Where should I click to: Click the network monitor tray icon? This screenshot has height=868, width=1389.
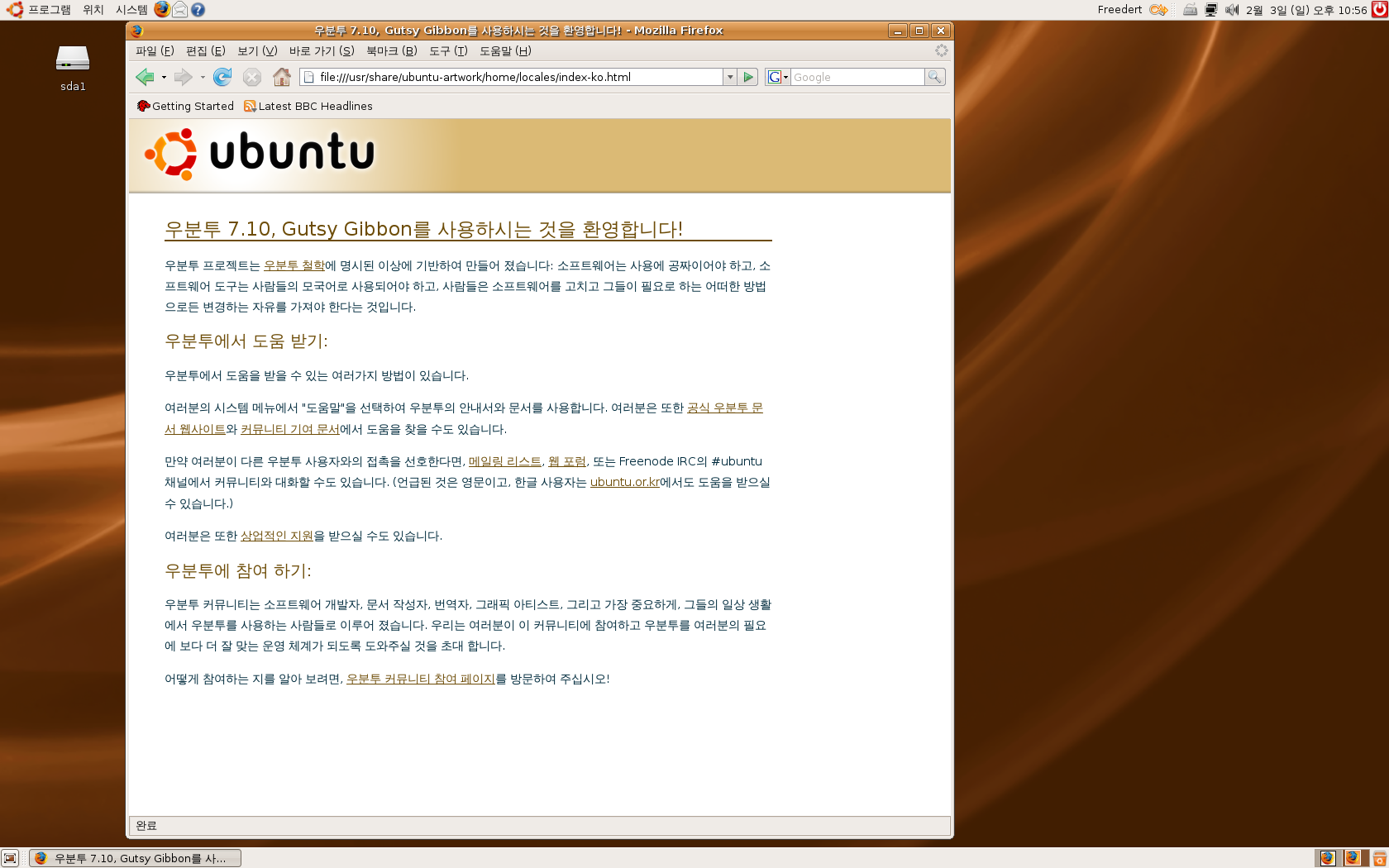(x=1211, y=10)
